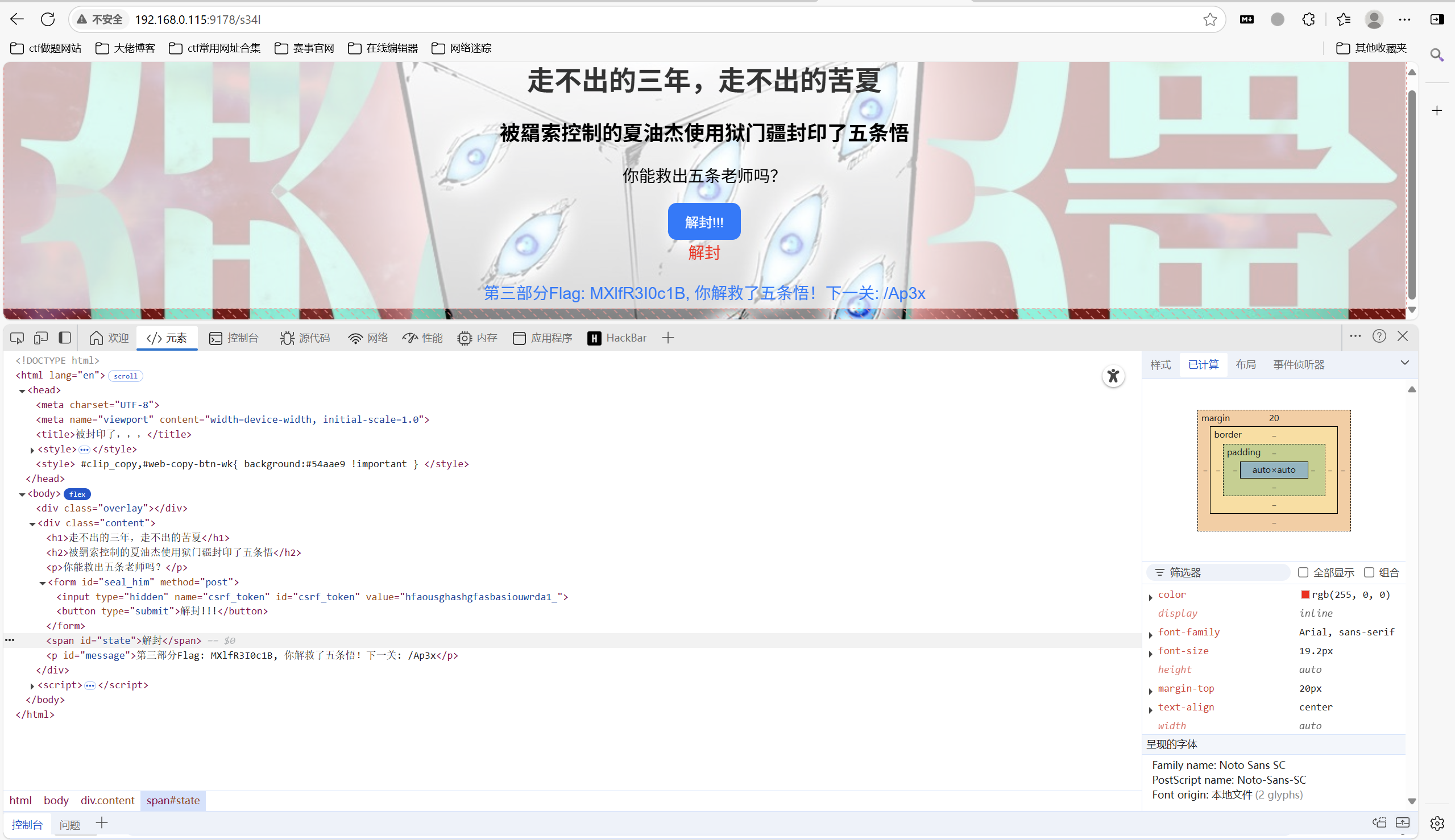Activate the inspect element picker tool
1455x840 pixels.
[x=16, y=338]
